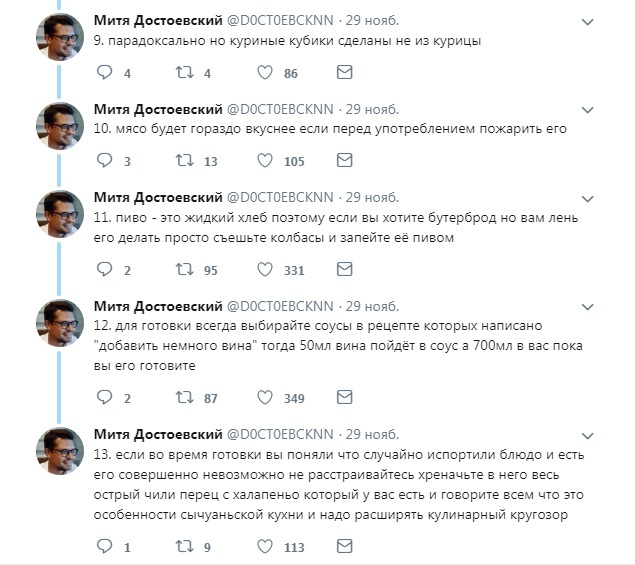Retweet tweet 11 about beer

point(184,269)
